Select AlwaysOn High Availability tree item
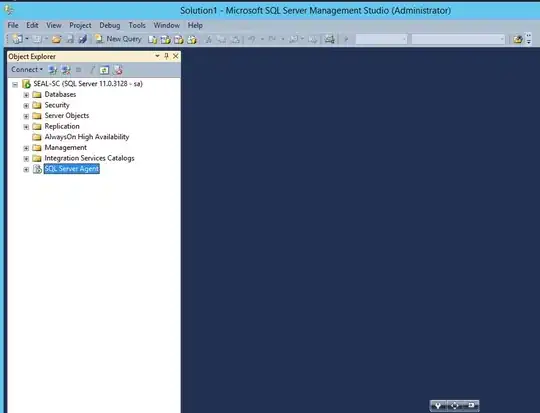The width and height of the screenshot is (540, 413). pyautogui.click(x=87, y=137)
